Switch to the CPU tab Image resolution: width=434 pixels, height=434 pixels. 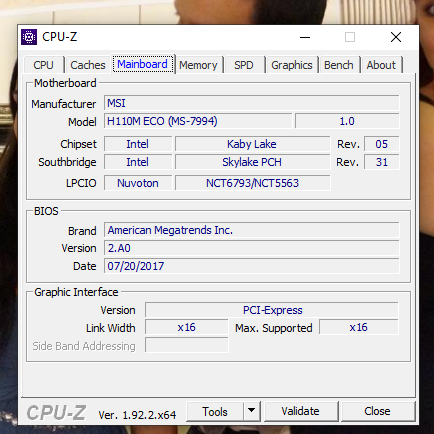(44, 65)
